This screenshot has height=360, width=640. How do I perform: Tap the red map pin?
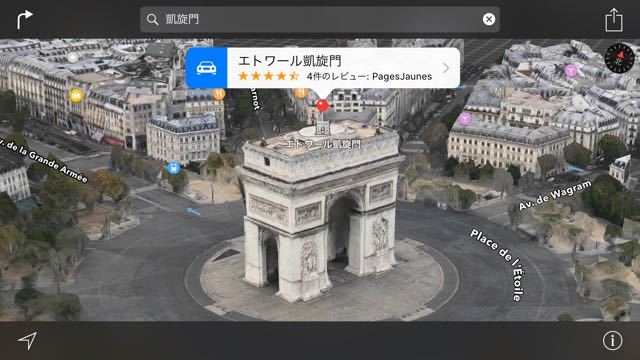tap(322, 105)
